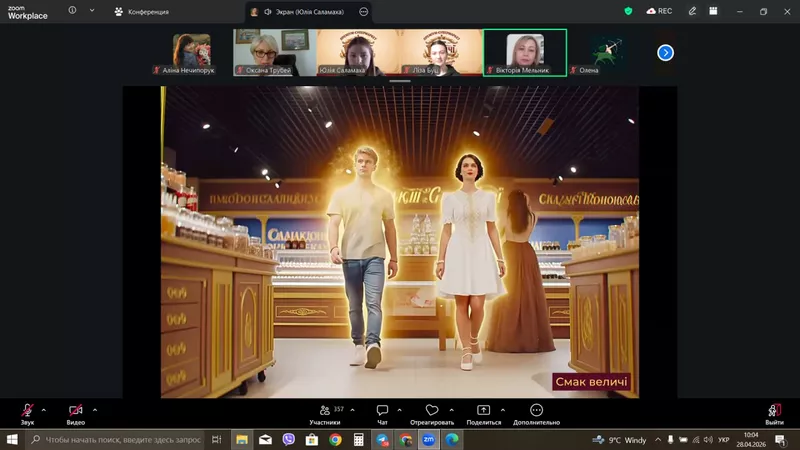Open audio options arrow next to Звук
Image resolution: width=800 pixels, height=450 pixels.
pos(44,410)
